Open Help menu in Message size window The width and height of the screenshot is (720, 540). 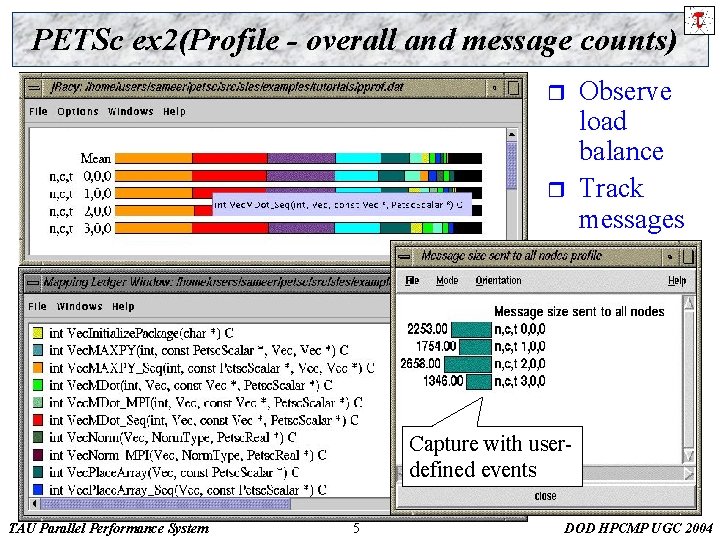coord(677,280)
